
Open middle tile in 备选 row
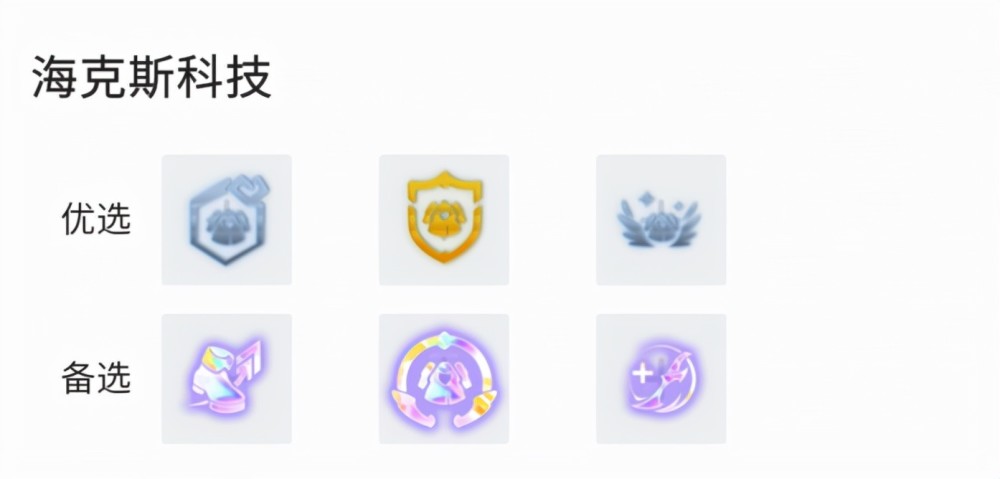point(444,378)
